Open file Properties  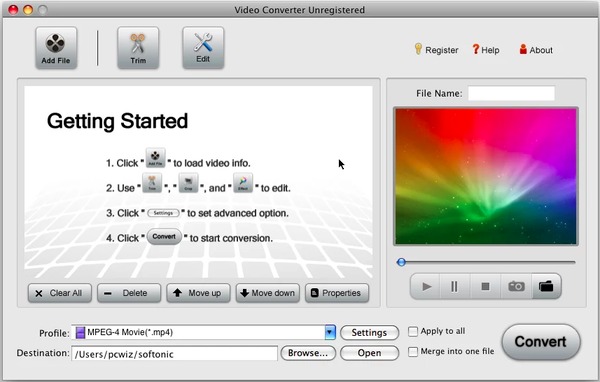coord(337,293)
